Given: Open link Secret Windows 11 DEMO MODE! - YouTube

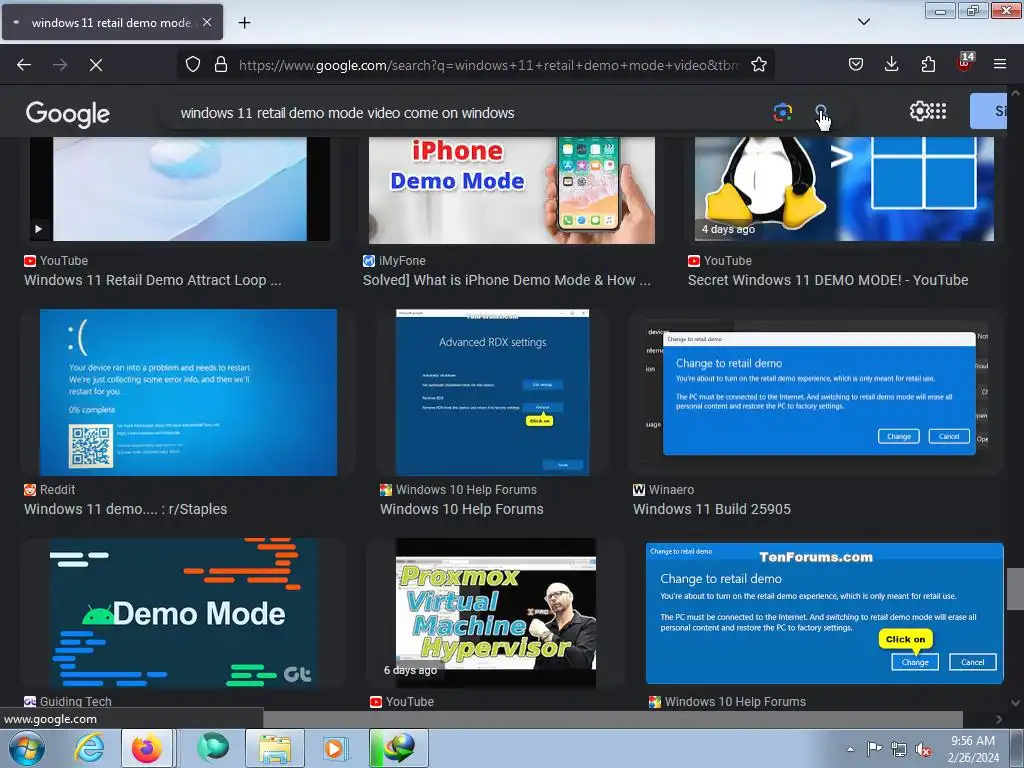Looking at the screenshot, I should (x=827, y=280).
